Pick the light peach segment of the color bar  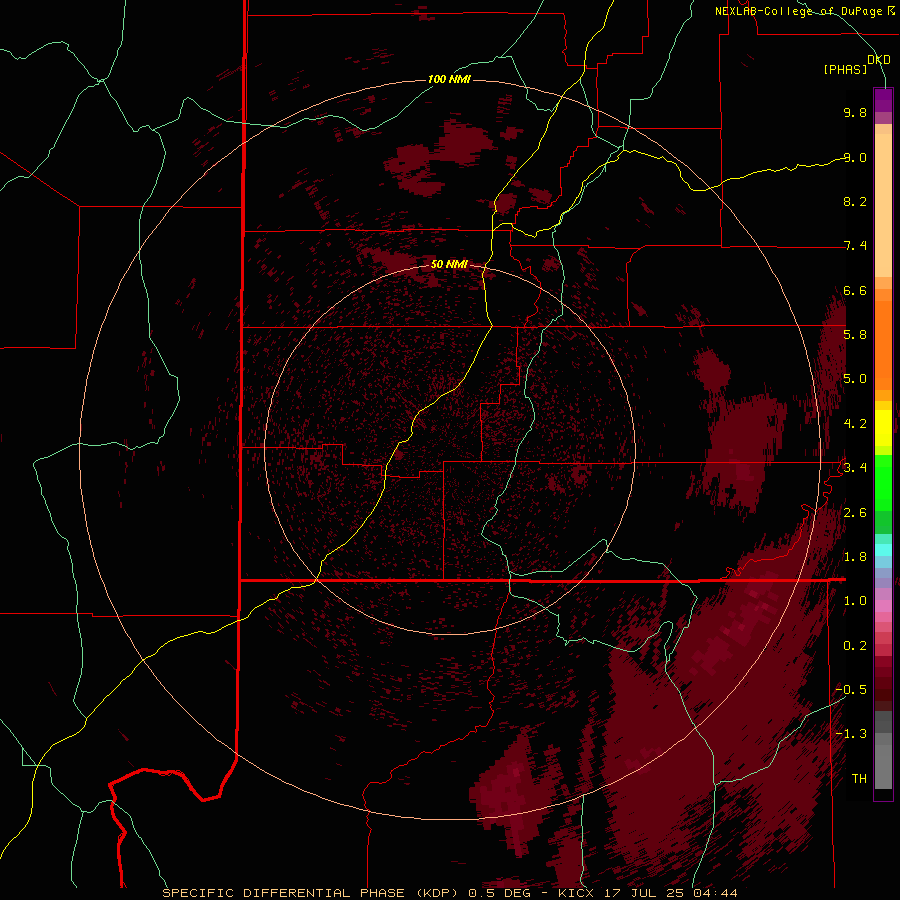883,205
